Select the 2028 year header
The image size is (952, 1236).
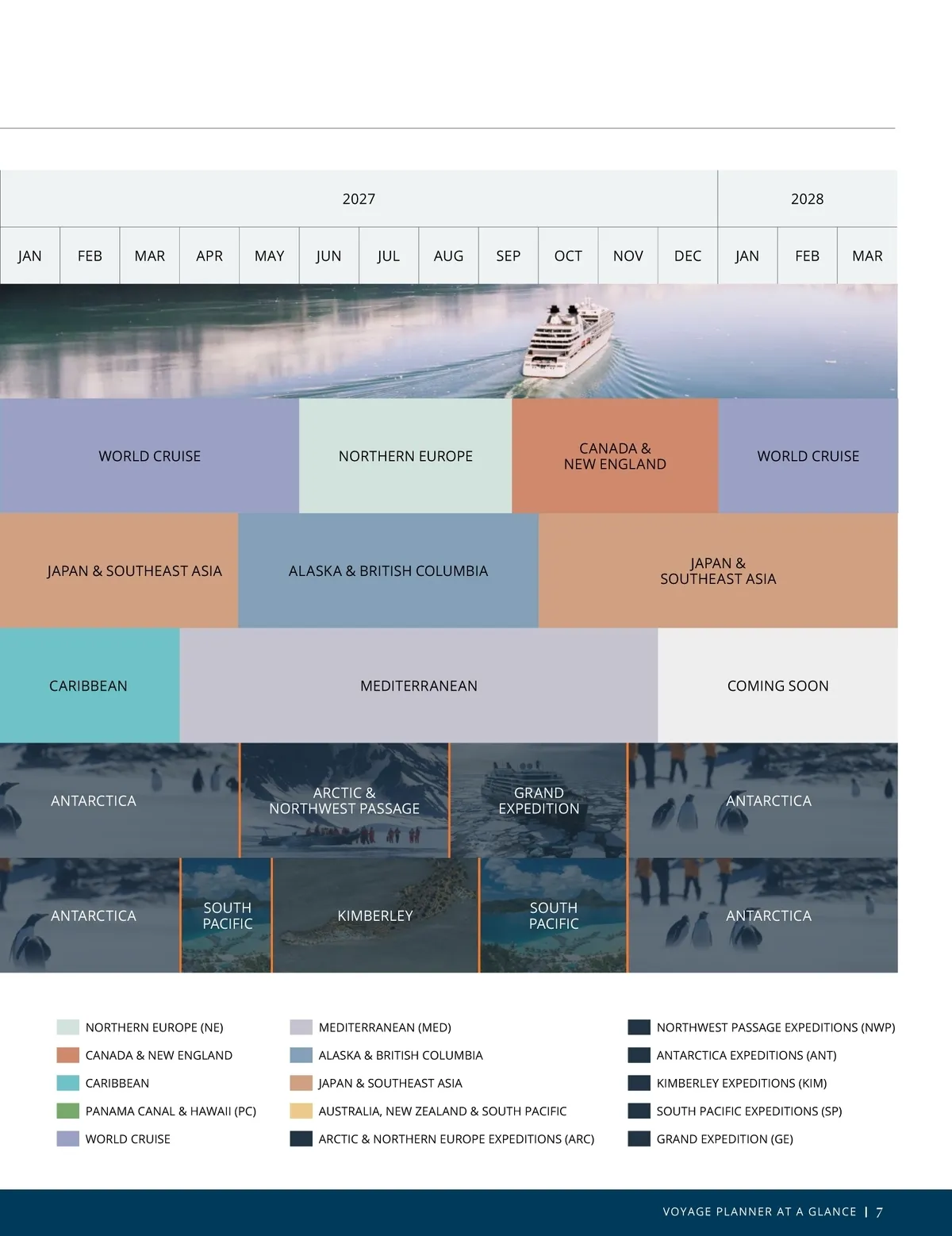click(807, 199)
